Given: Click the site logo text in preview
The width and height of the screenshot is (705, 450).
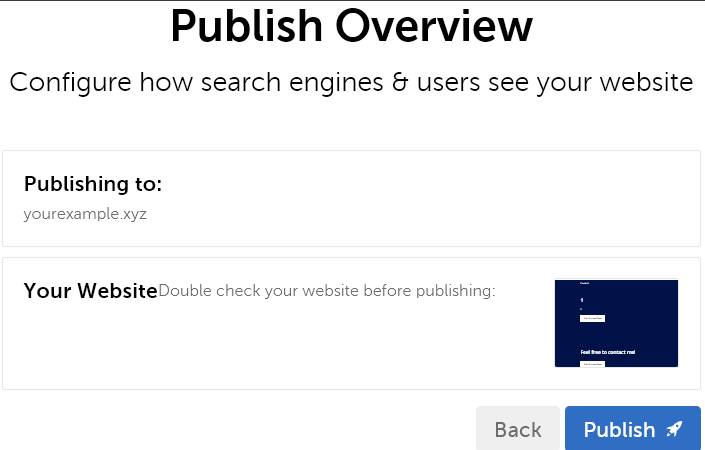Looking at the screenshot, I should pyautogui.click(x=585, y=284).
